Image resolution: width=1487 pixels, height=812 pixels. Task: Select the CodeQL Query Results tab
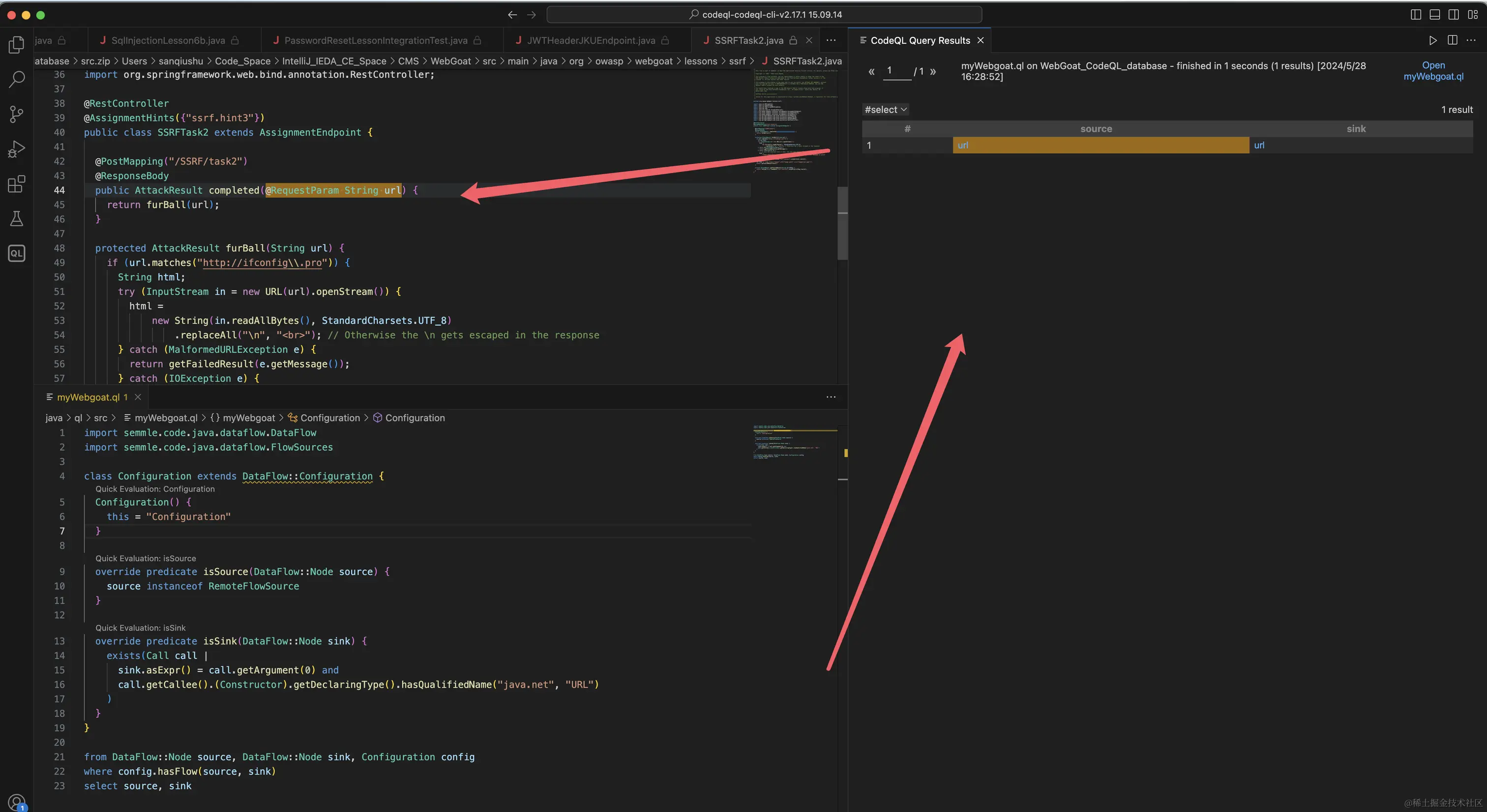coord(920,40)
